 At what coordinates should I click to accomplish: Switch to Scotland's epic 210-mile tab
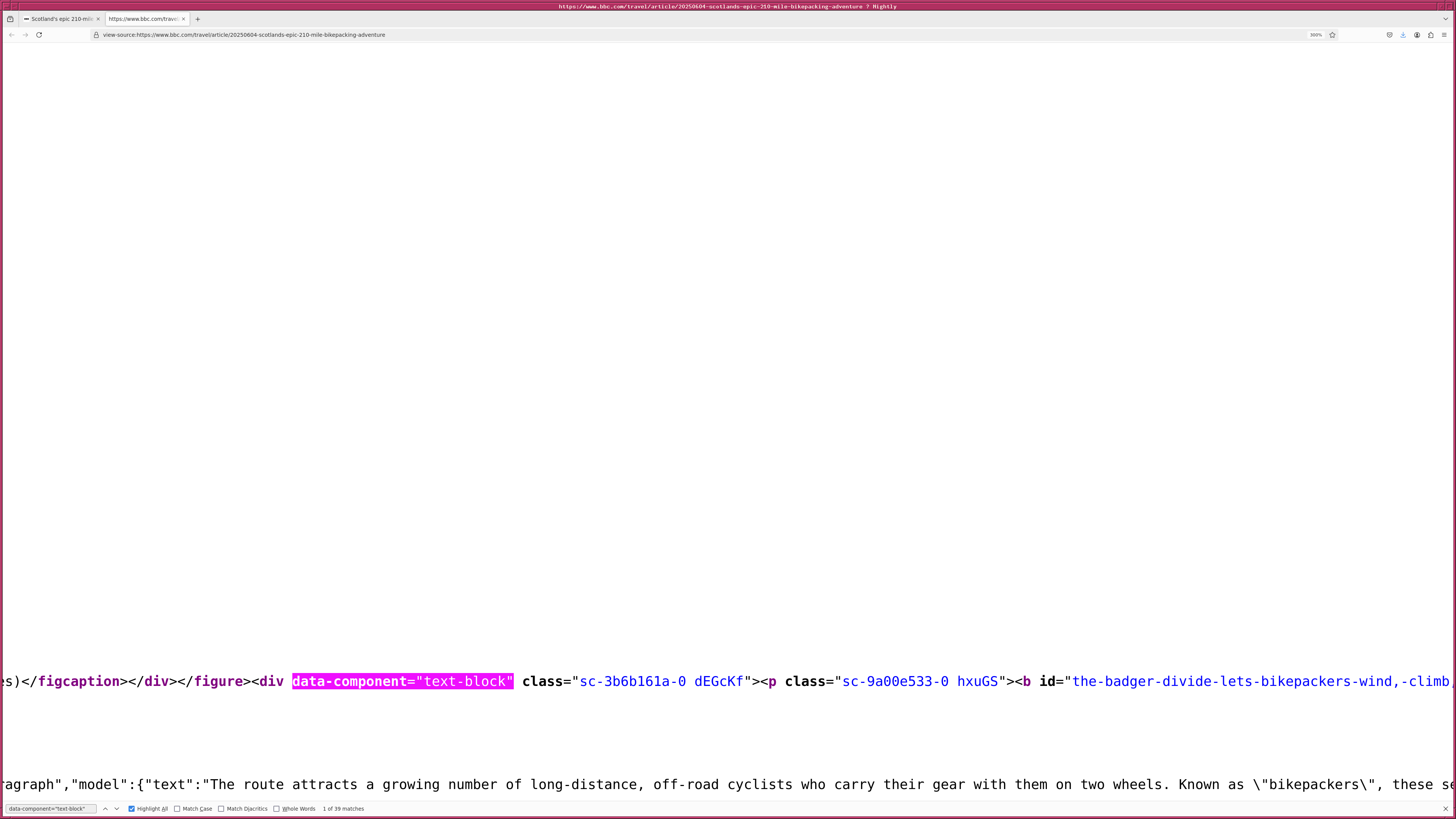coord(61,19)
